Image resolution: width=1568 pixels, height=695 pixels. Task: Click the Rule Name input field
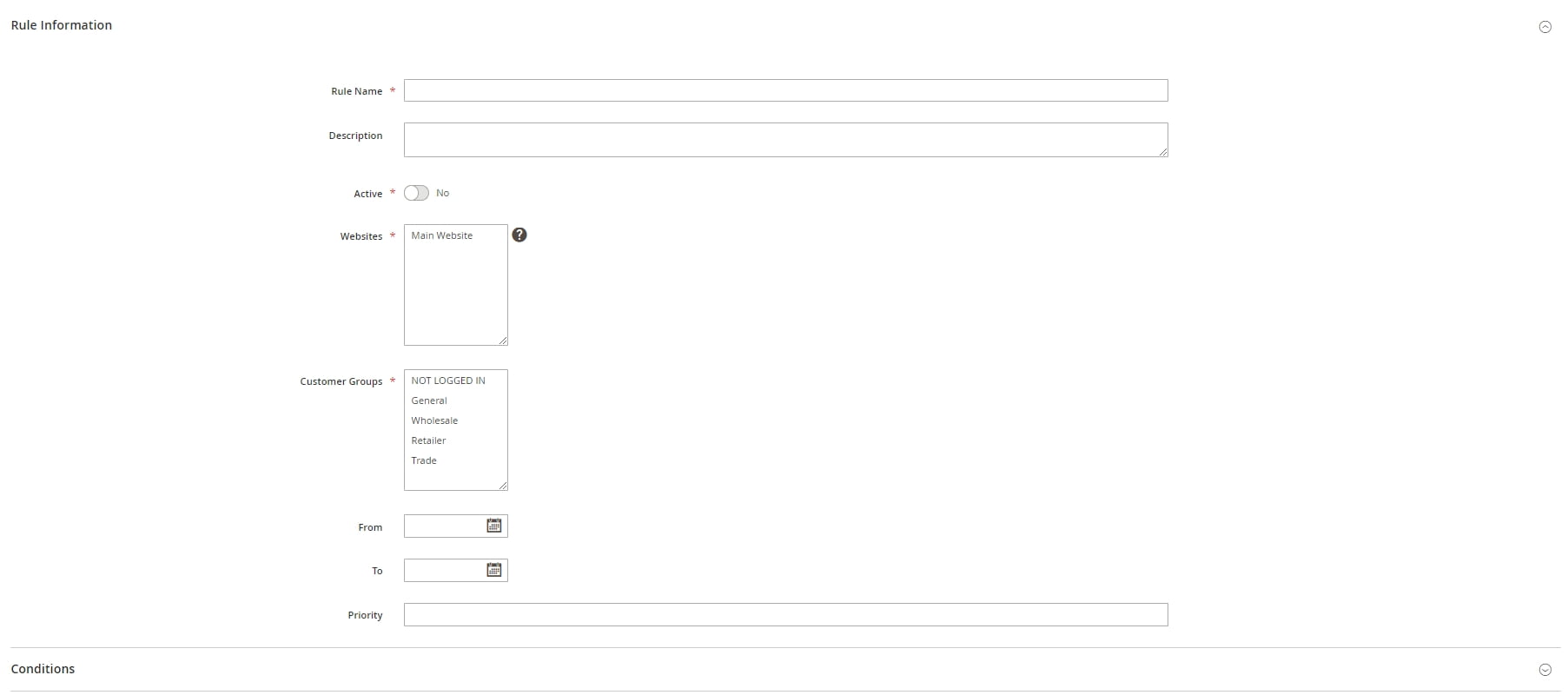coord(784,90)
